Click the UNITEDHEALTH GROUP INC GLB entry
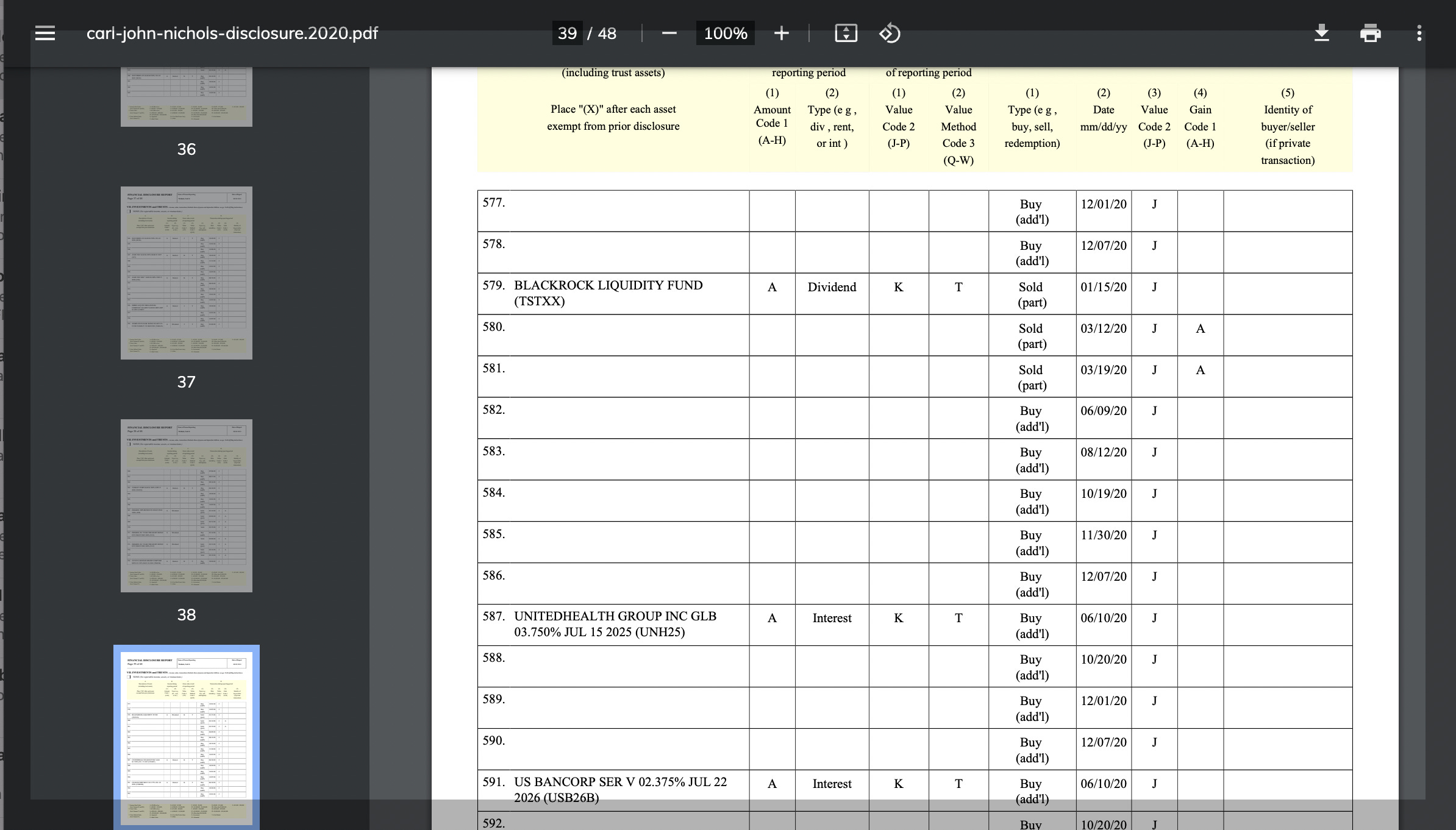 click(615, 624)
